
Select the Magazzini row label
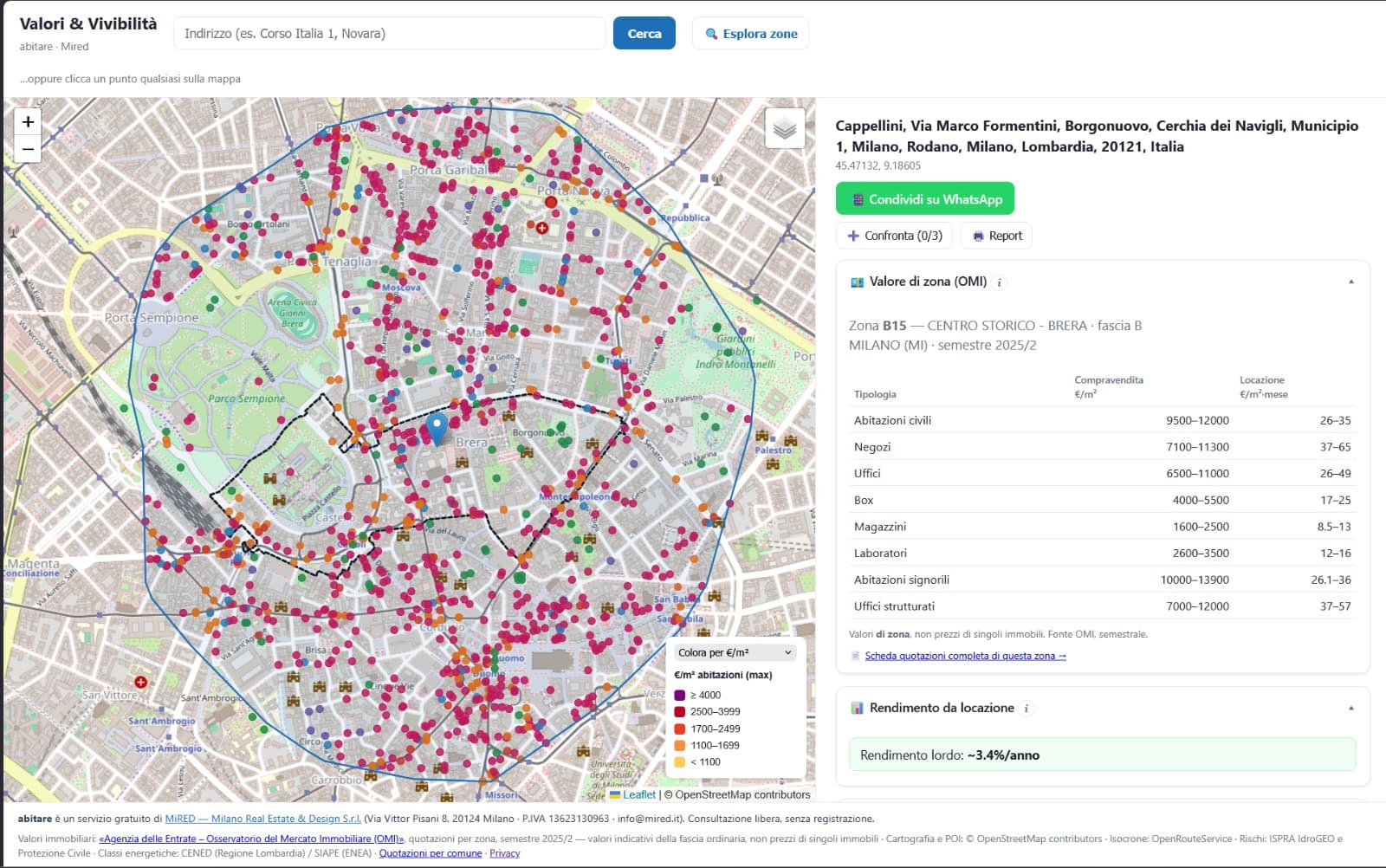point(880,527)
